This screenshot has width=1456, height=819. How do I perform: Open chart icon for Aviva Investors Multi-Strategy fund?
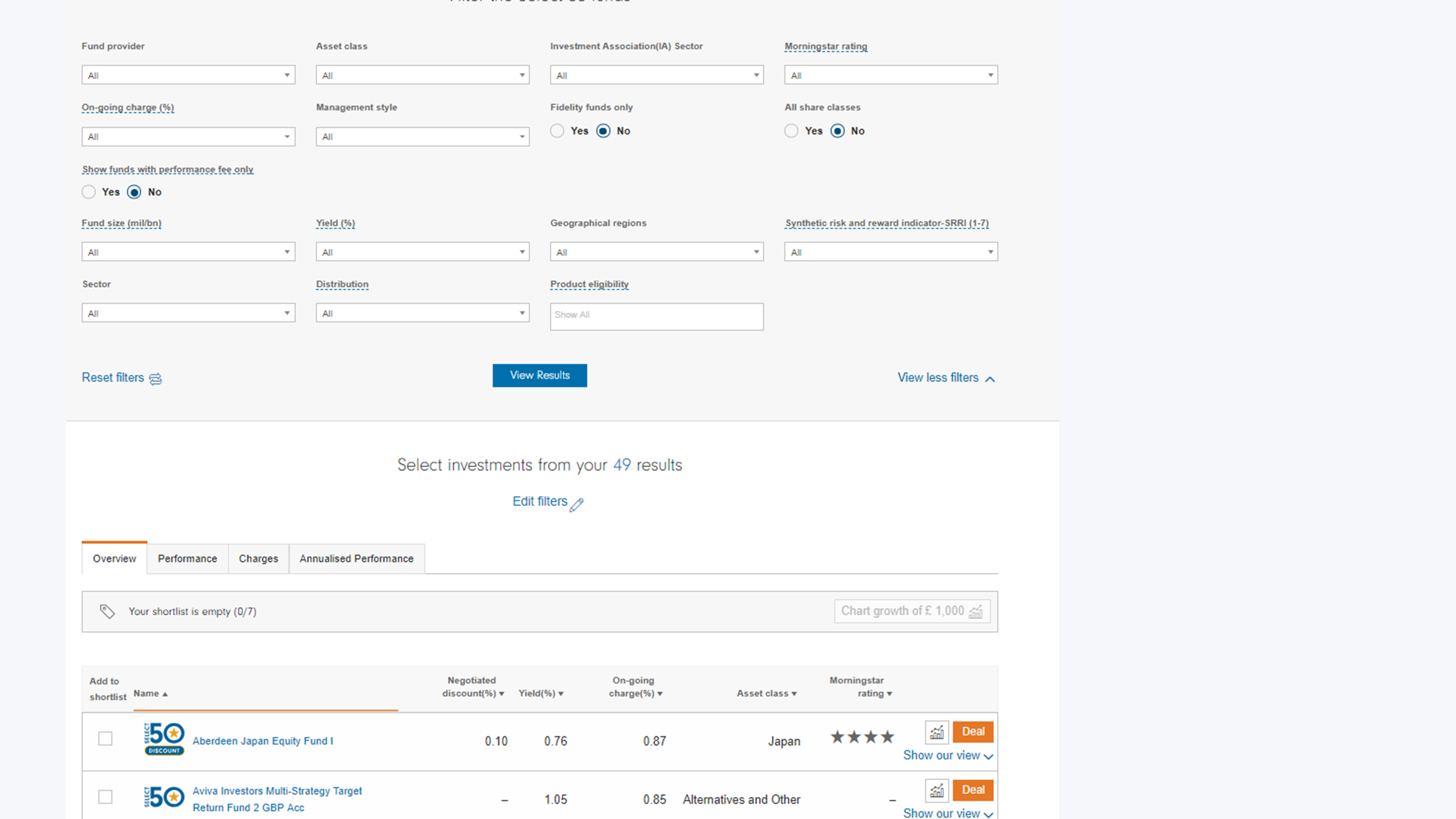coord(937,790)
